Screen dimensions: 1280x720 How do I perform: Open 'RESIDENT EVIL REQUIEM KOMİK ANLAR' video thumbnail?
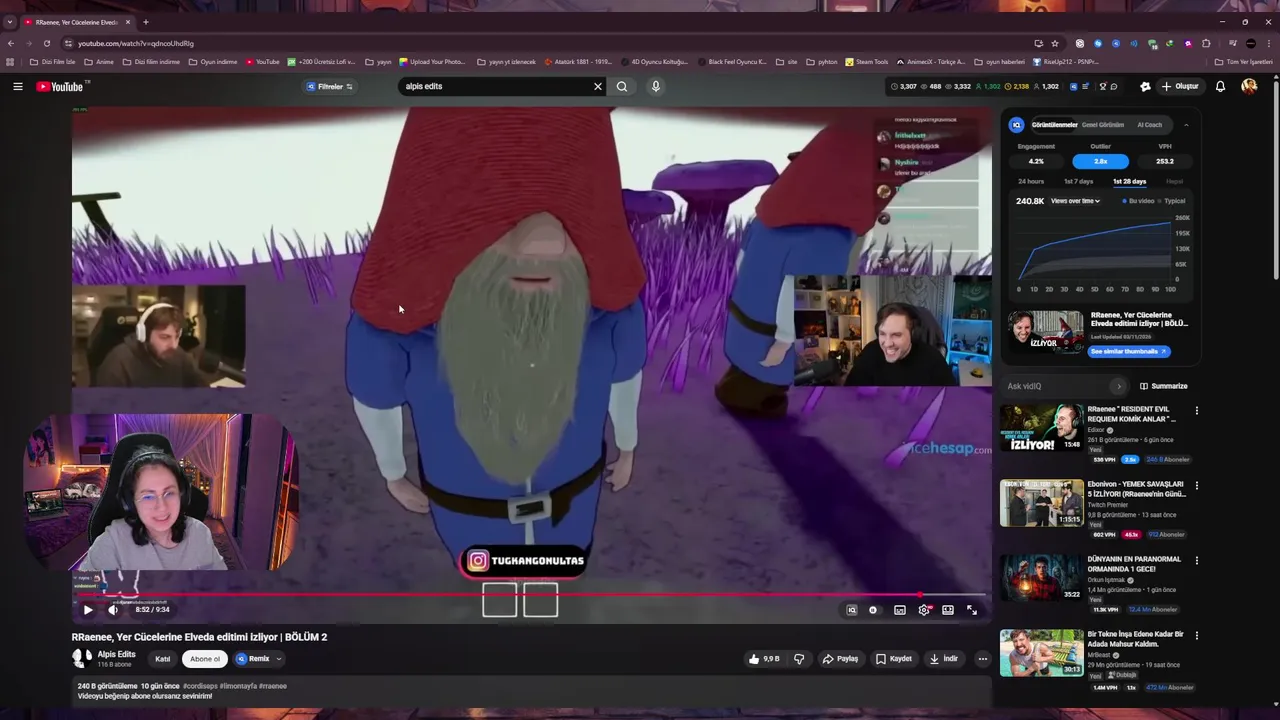point(1041,428)
